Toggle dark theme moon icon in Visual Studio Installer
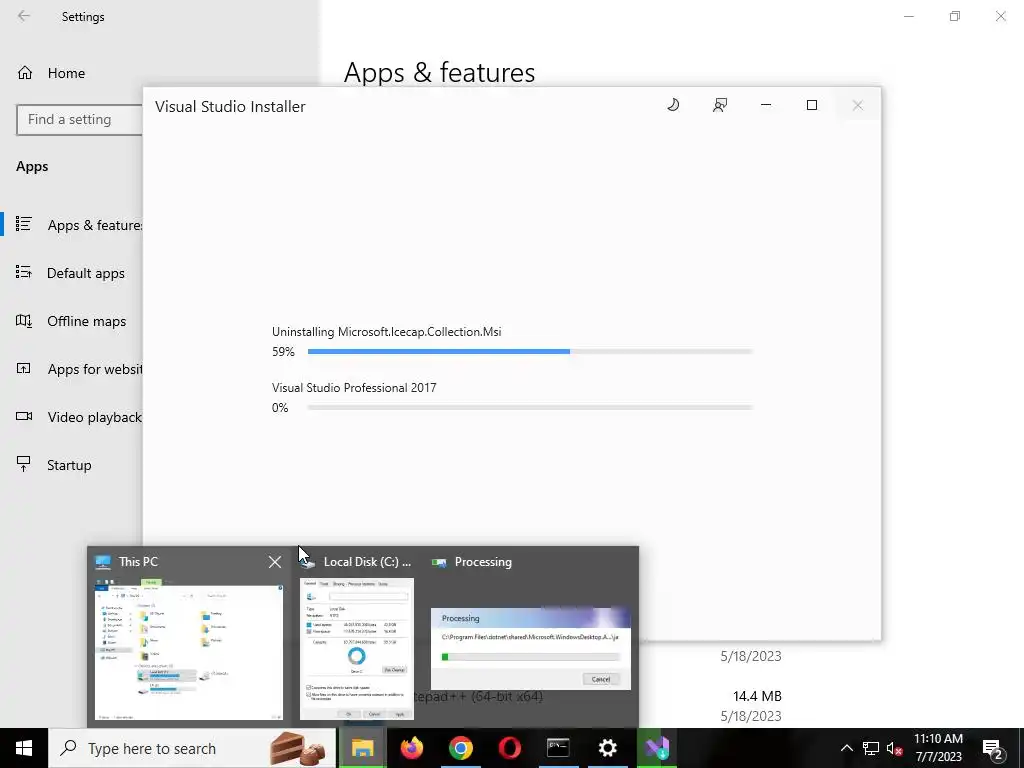Screen dimensions: 1024x768 (673, 105)
